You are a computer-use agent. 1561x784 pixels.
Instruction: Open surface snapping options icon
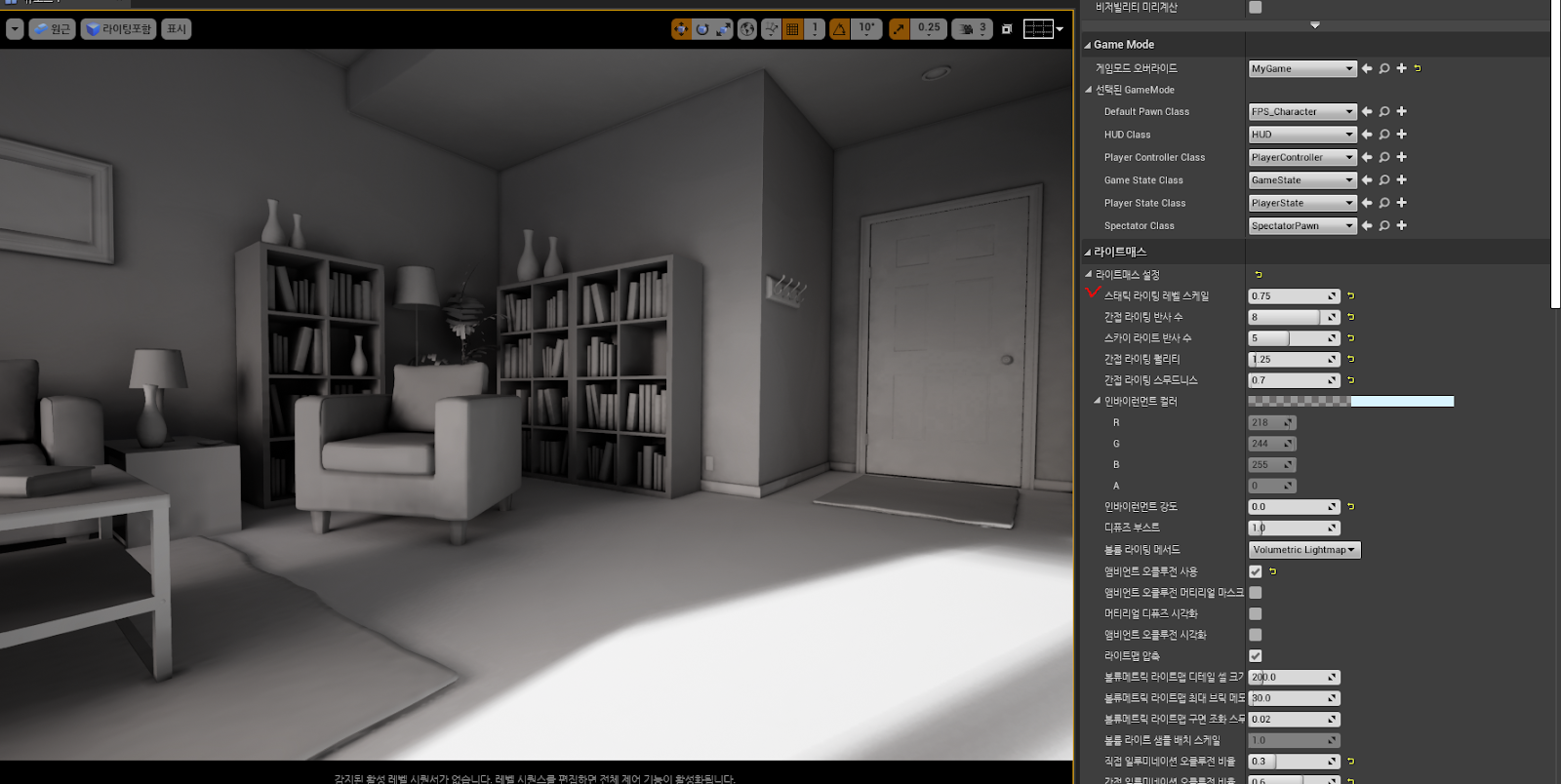click(771, 29)
